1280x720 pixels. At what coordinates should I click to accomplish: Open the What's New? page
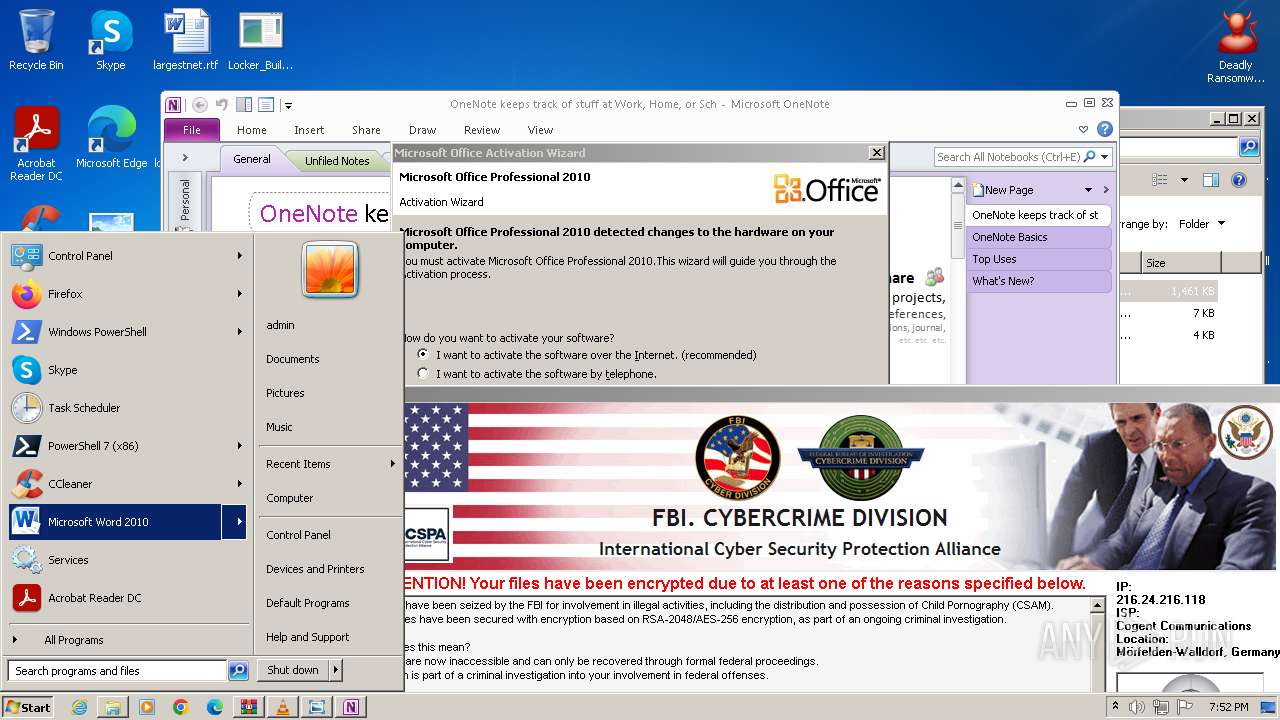[1038, 281]
